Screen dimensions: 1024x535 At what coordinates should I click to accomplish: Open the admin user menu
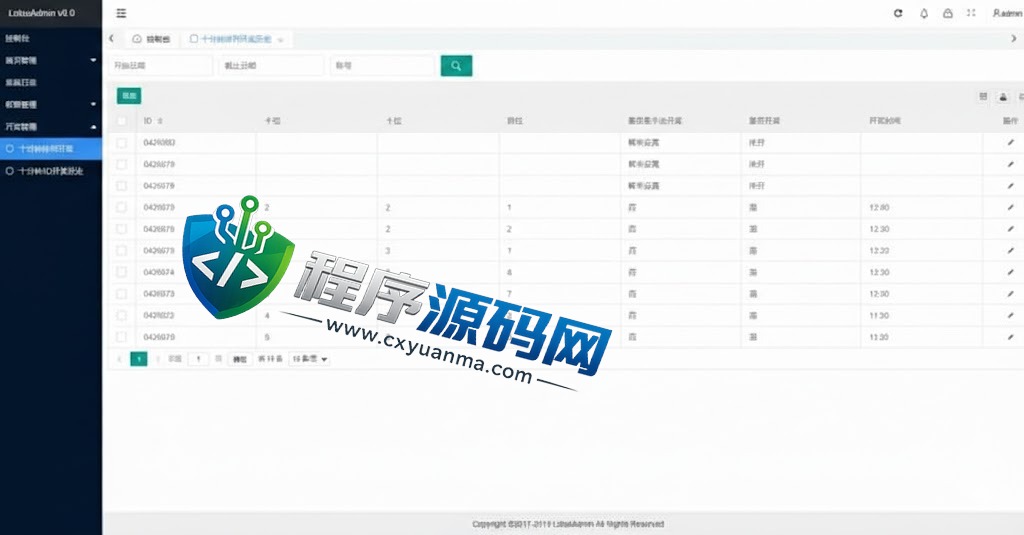[1007, 13]
